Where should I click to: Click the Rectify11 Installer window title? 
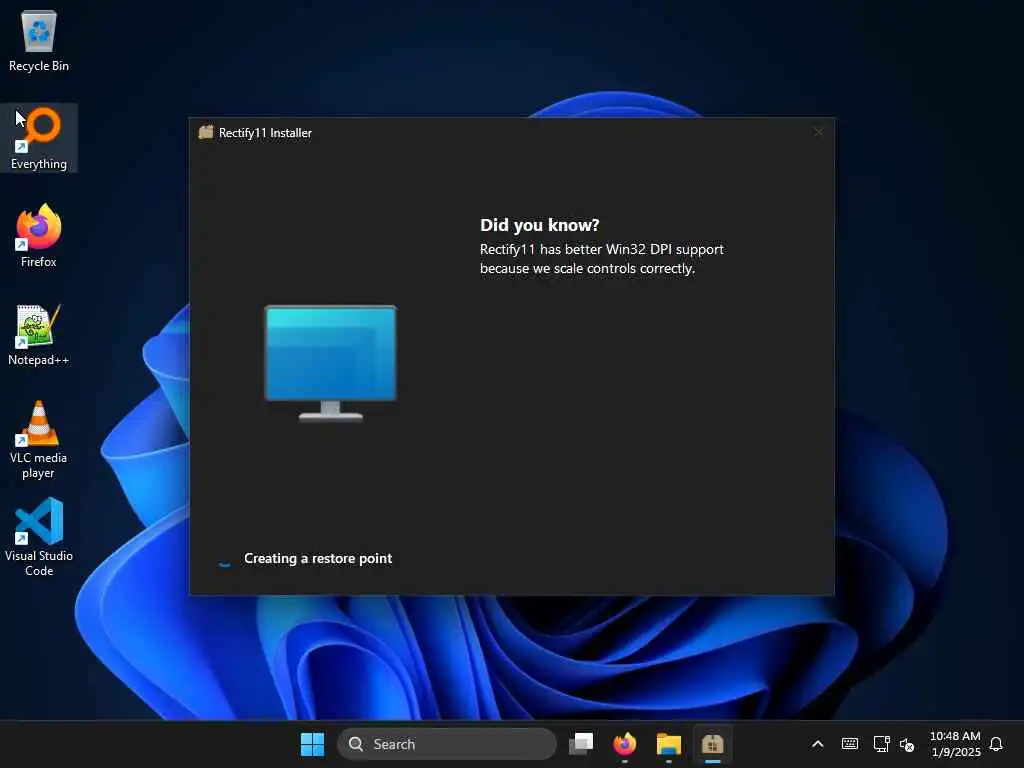click(x=265, y=133)
